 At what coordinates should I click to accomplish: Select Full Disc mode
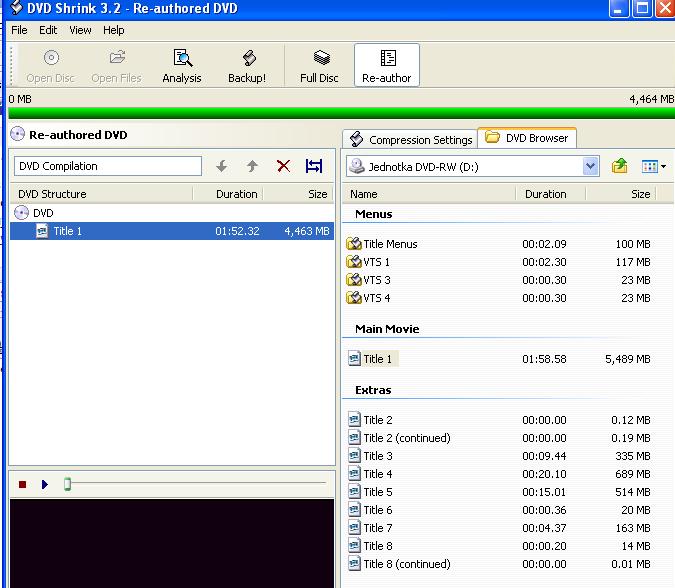319,65
